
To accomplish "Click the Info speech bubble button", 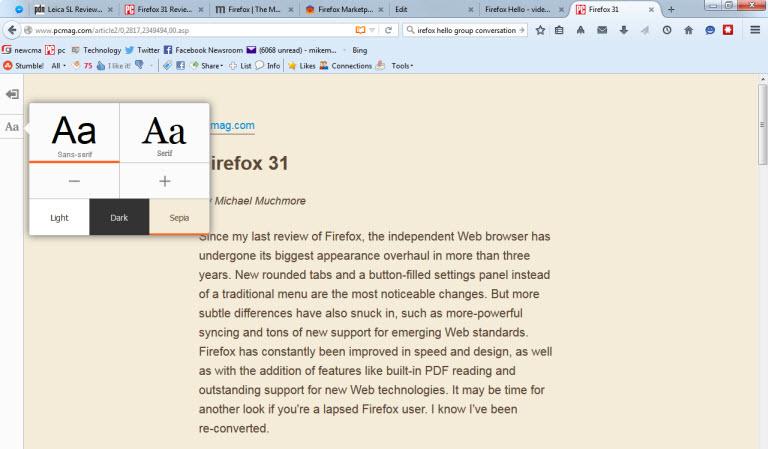I will 268,66.
